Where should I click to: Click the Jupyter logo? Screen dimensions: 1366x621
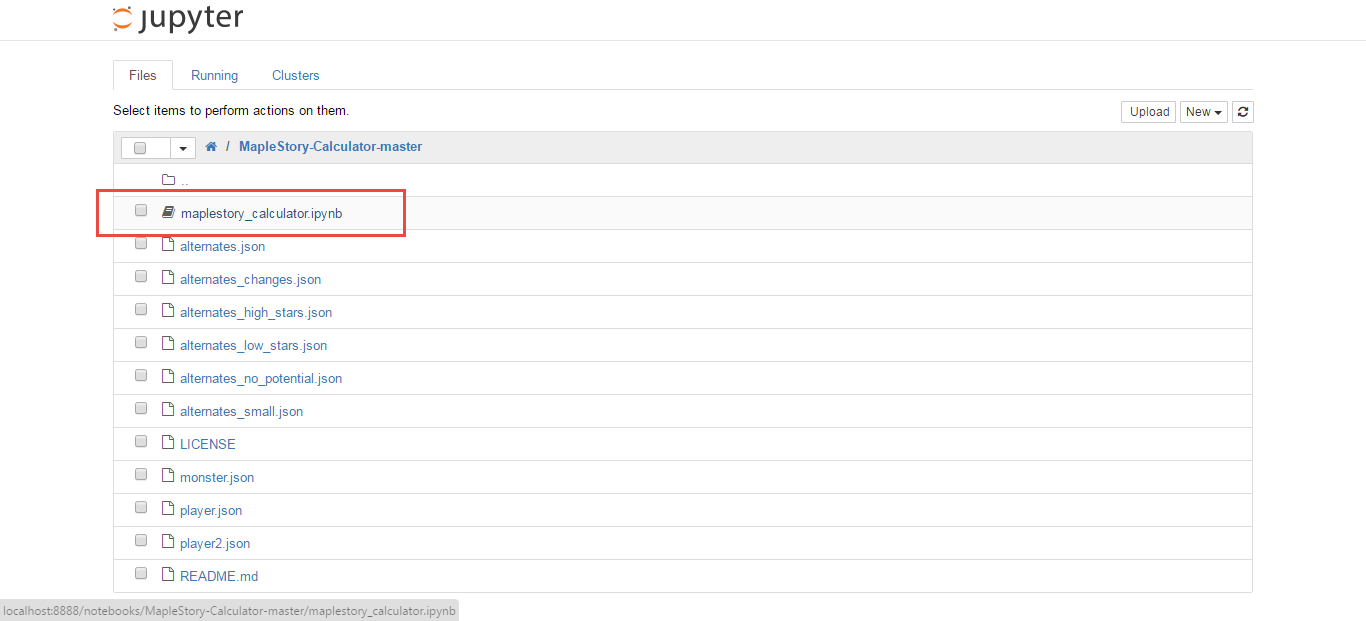coord(178,18)
